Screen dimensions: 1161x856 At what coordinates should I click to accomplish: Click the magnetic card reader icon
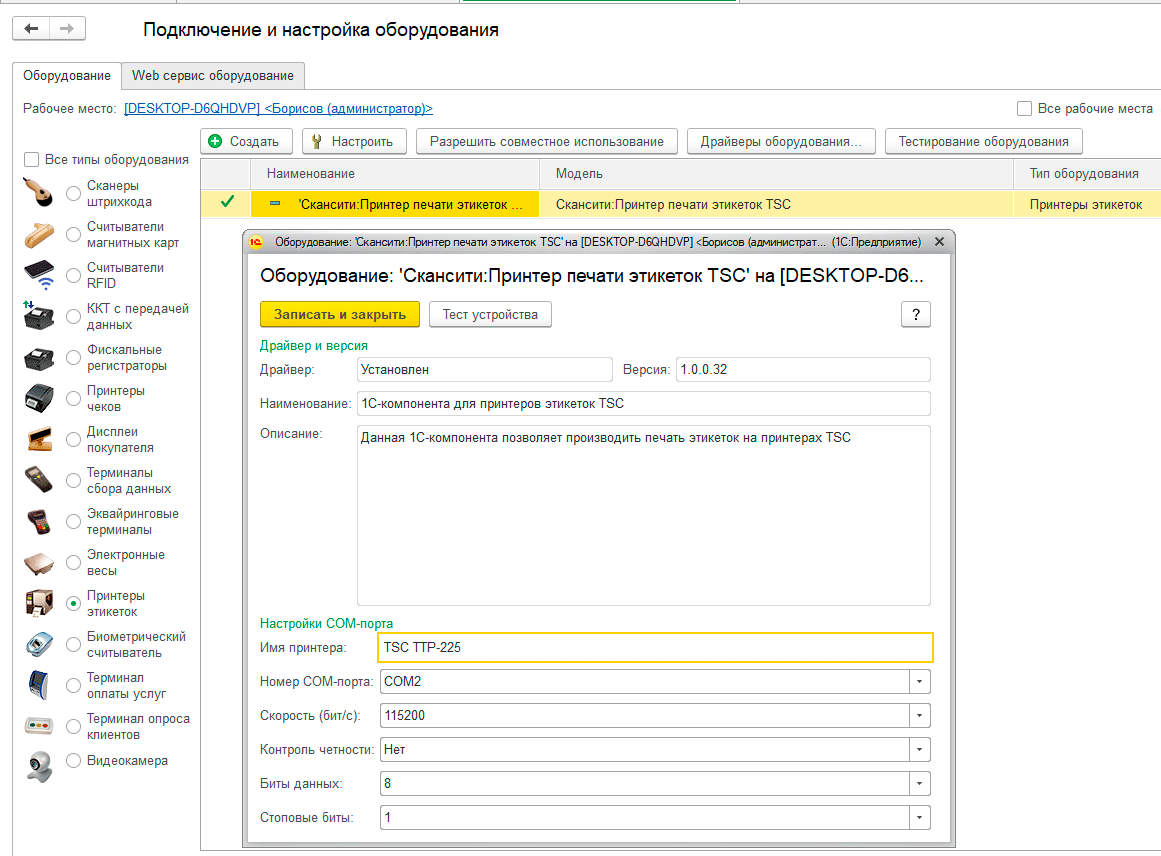38,235
